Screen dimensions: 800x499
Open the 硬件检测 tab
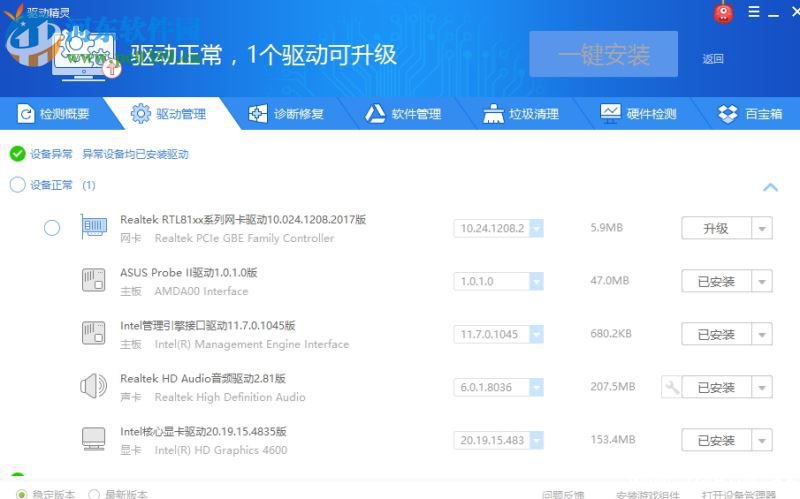click(x=639, y=113)
